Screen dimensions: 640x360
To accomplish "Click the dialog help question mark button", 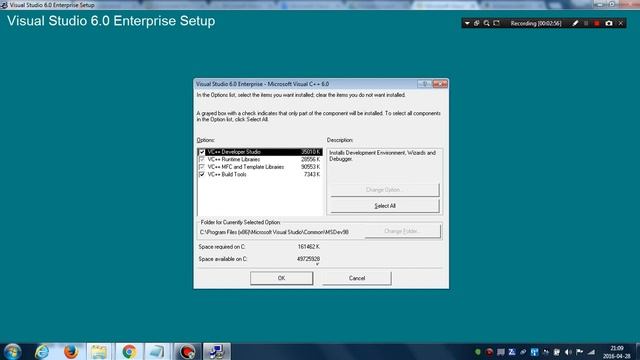I will point(424,84).
